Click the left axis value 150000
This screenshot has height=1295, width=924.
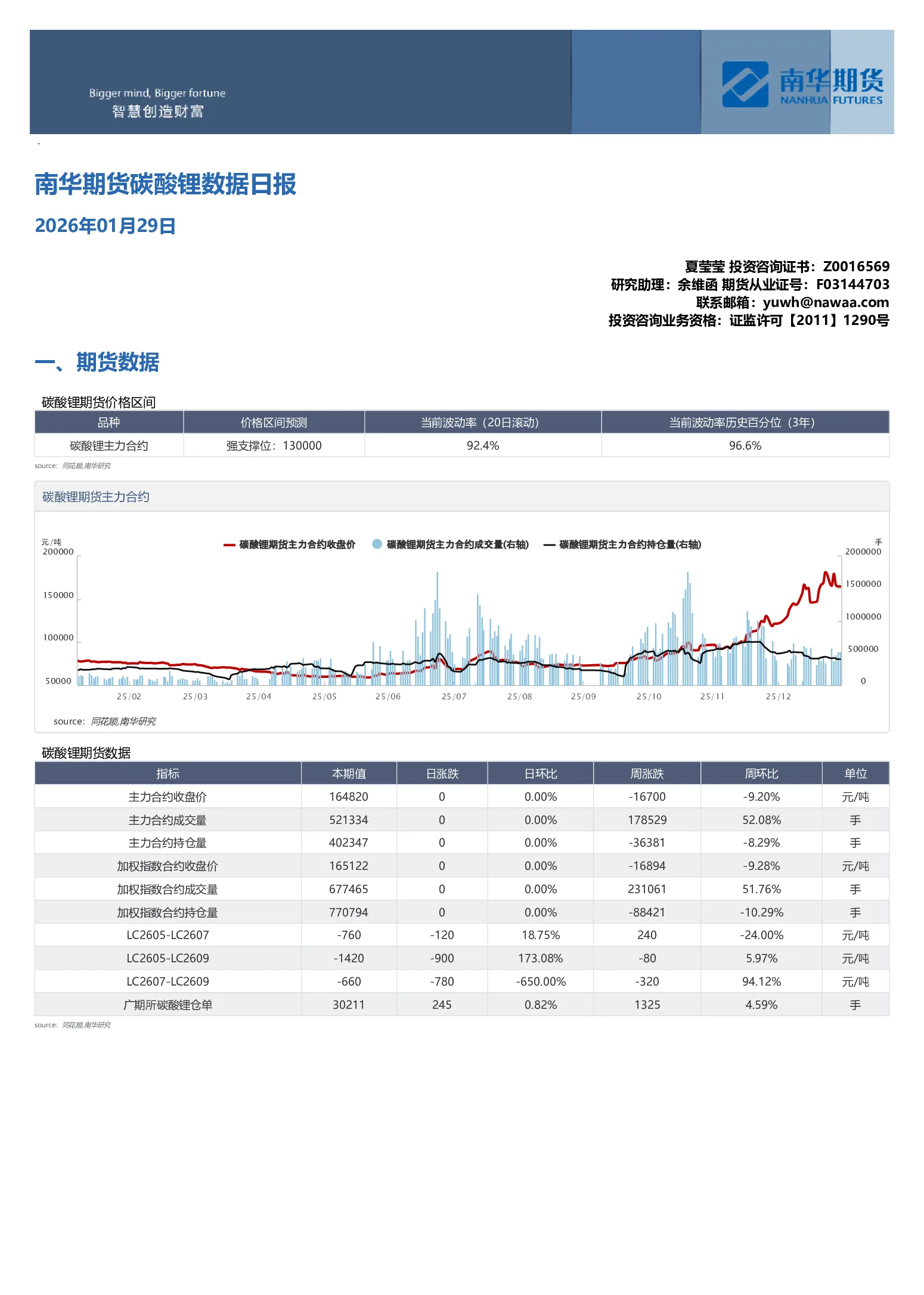click(x=58, y=596)
